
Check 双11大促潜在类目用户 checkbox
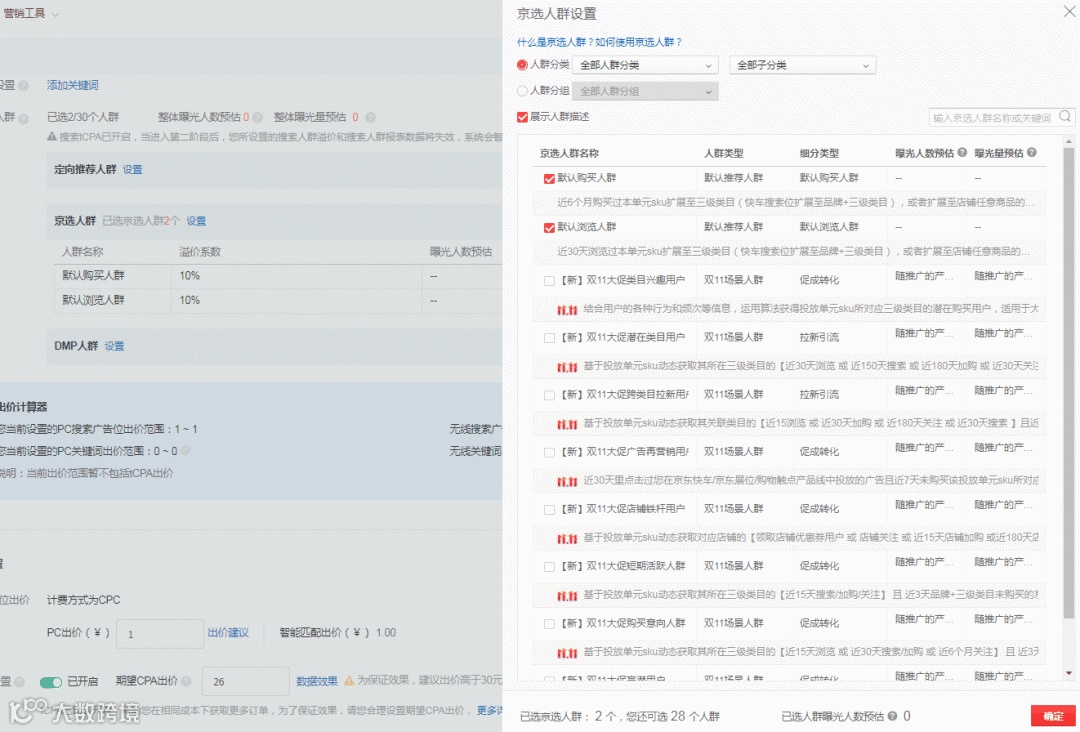(x=549, y=337)
